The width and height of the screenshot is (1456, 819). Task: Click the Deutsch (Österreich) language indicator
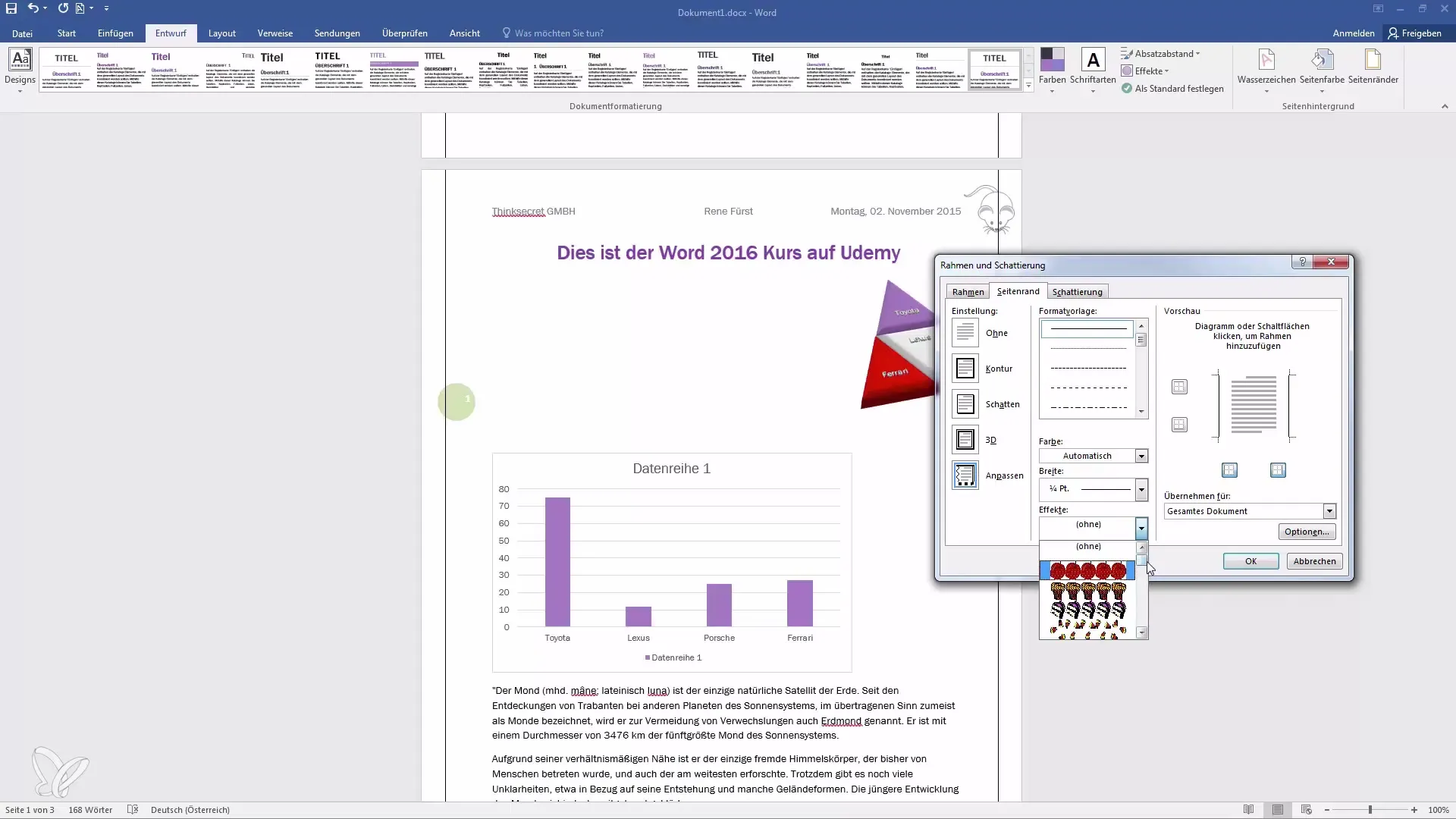[x=190, y=810]
